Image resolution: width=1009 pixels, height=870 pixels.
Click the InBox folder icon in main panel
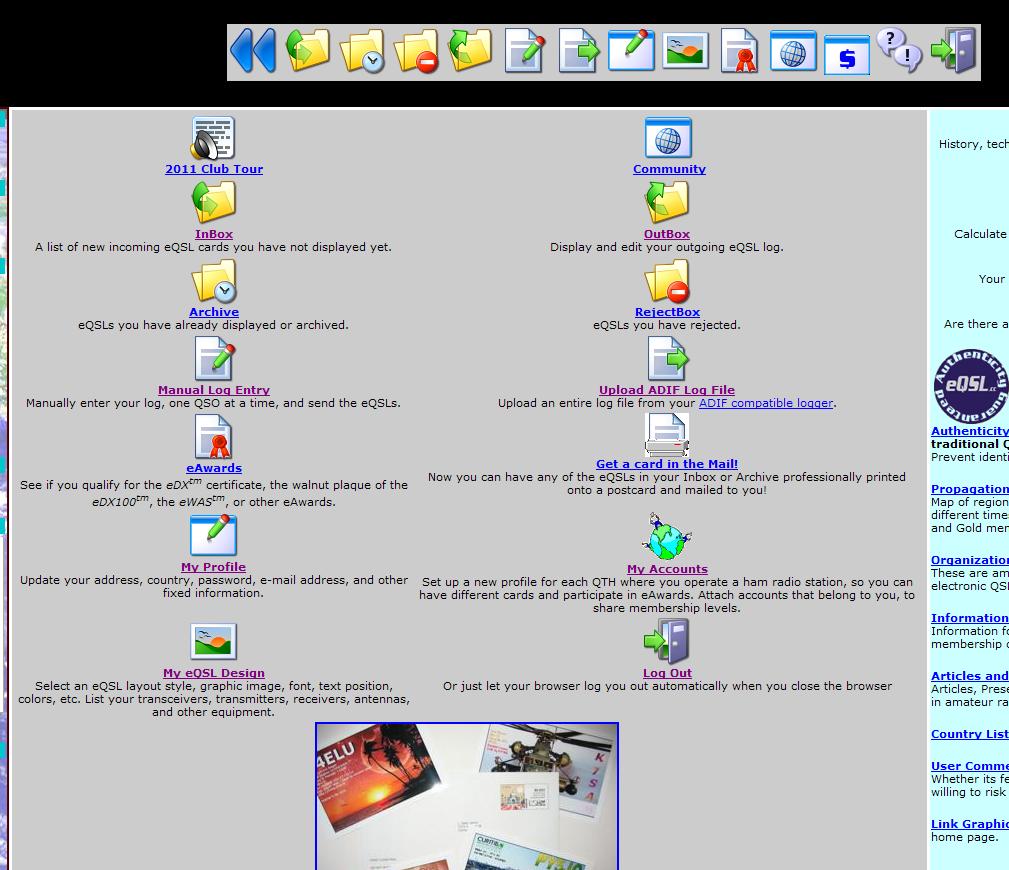[214, 202]
